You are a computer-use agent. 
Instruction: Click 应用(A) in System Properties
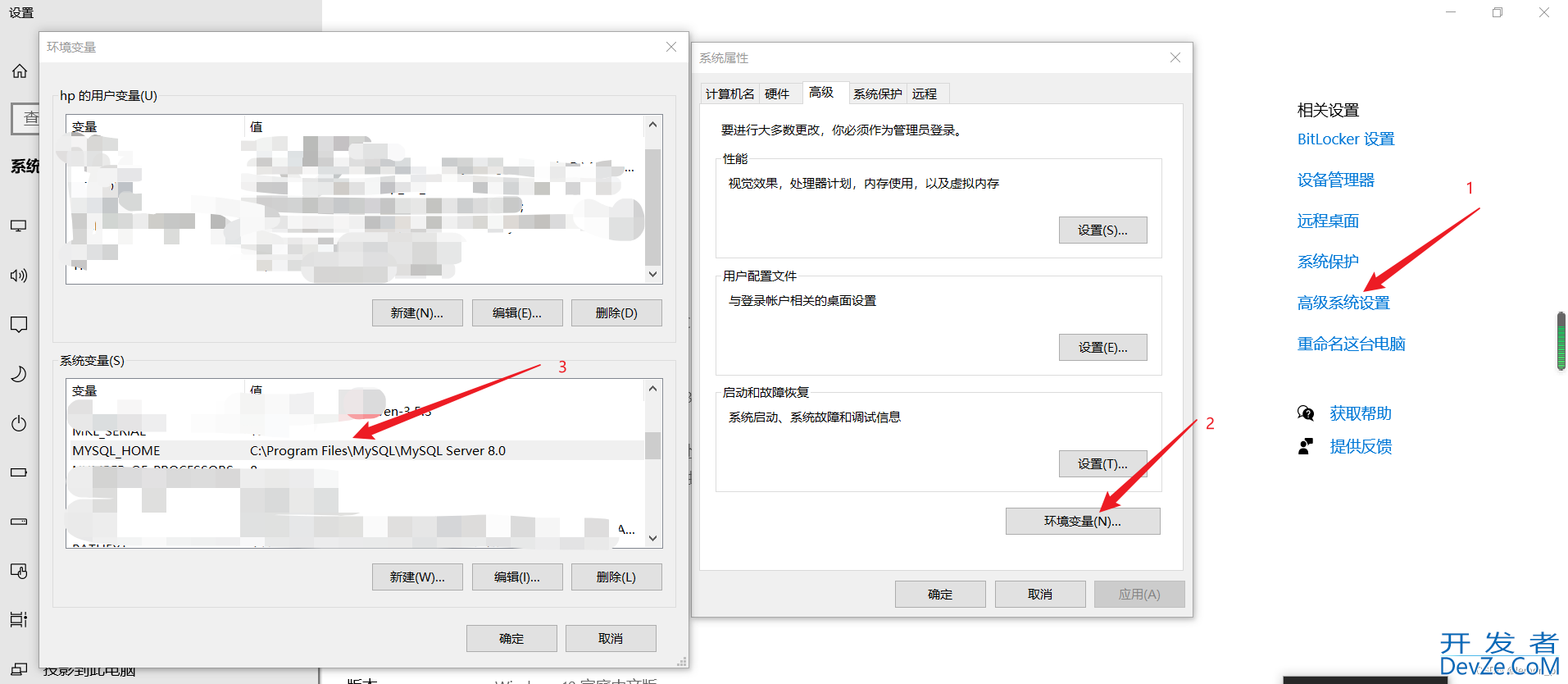pyautogui.click(x=1139, y=595)
